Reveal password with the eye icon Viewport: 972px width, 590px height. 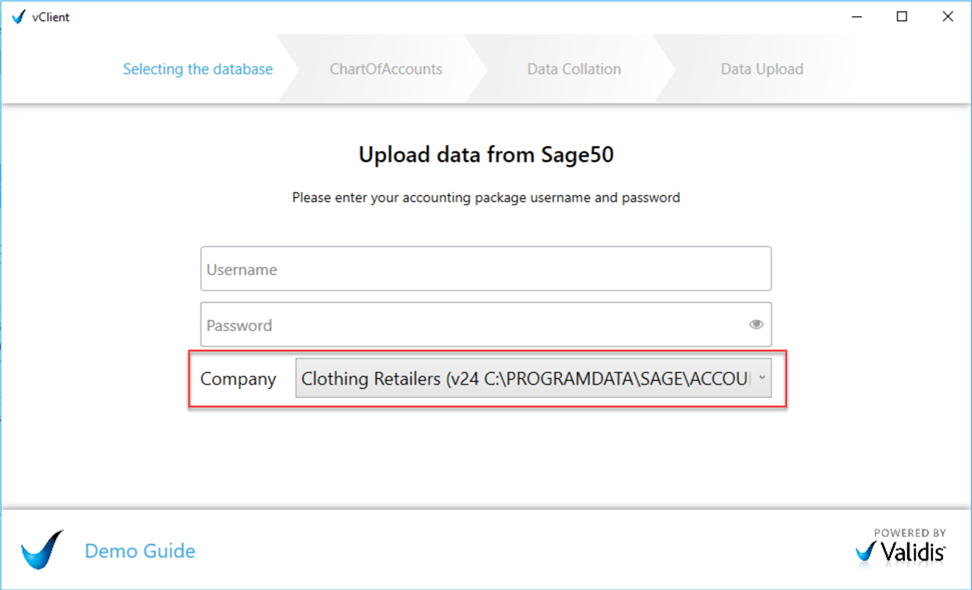pos(756,324)
